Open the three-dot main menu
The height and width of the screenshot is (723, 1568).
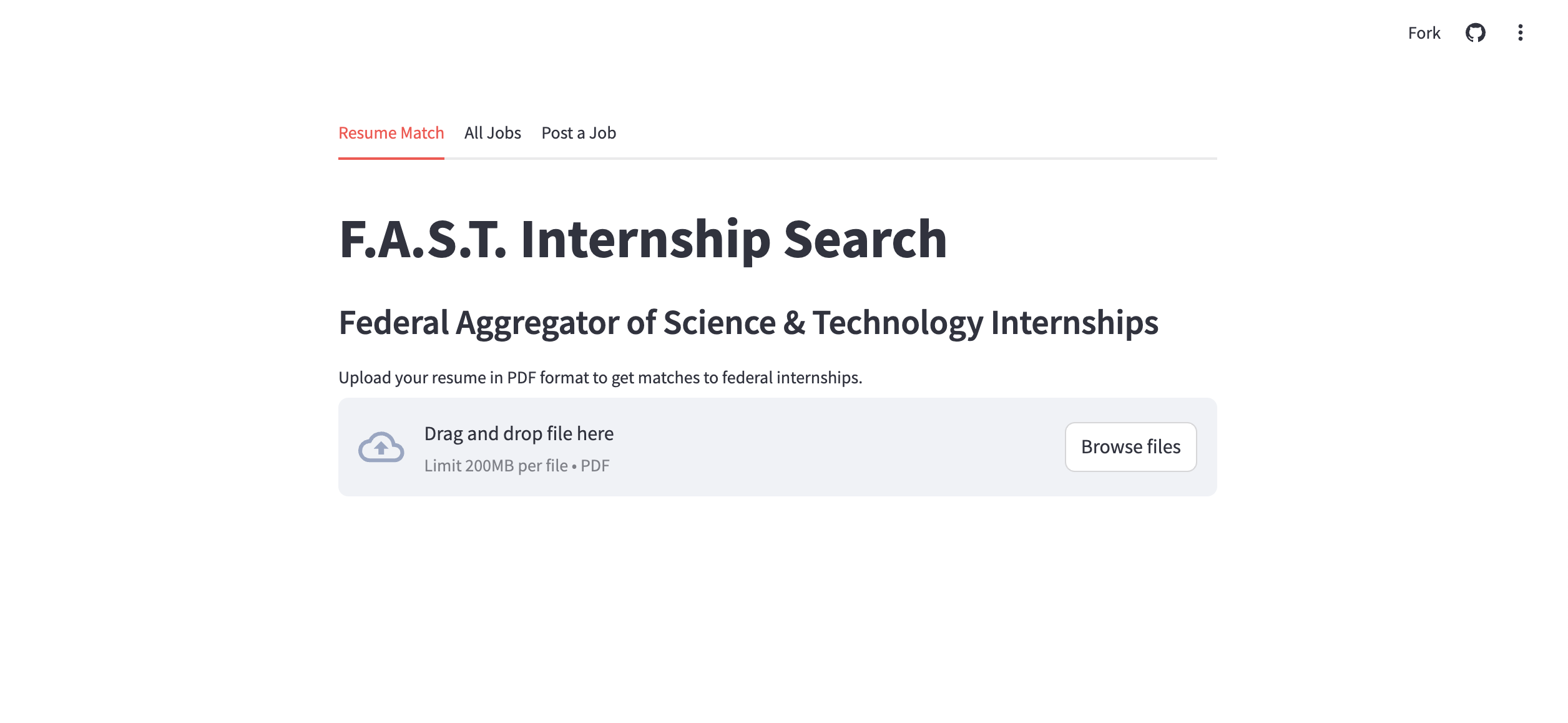click(1520, 32)
